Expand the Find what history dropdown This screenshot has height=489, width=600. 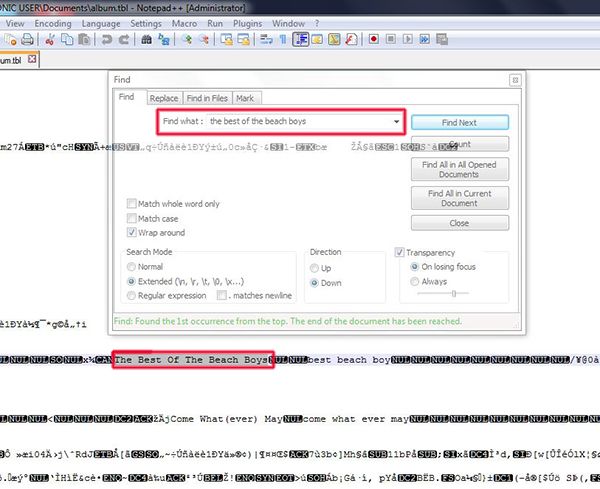396,122
